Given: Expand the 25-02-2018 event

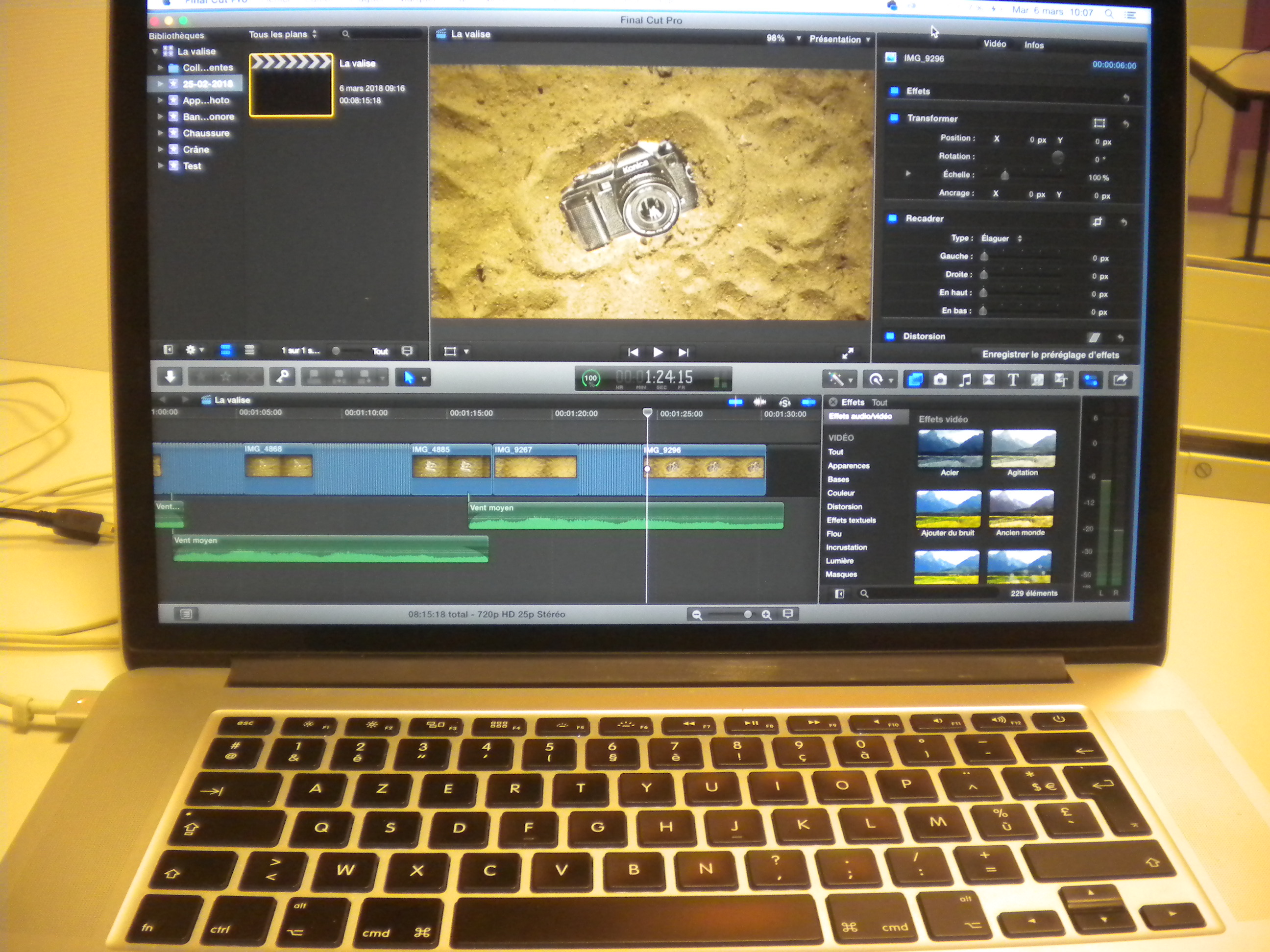Looking at the screenshot, I should [x=160, y=83].
